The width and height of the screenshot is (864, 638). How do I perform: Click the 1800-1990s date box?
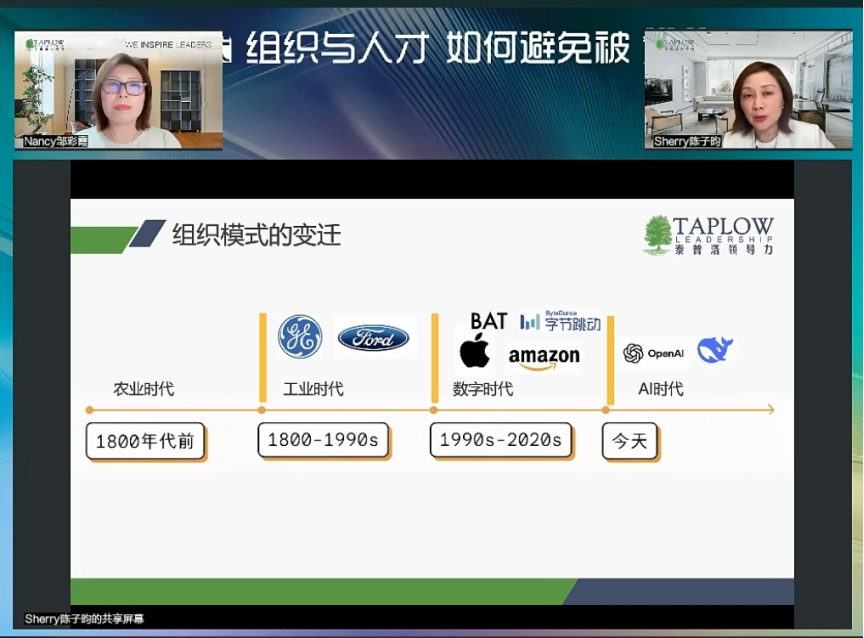(323, 440)
